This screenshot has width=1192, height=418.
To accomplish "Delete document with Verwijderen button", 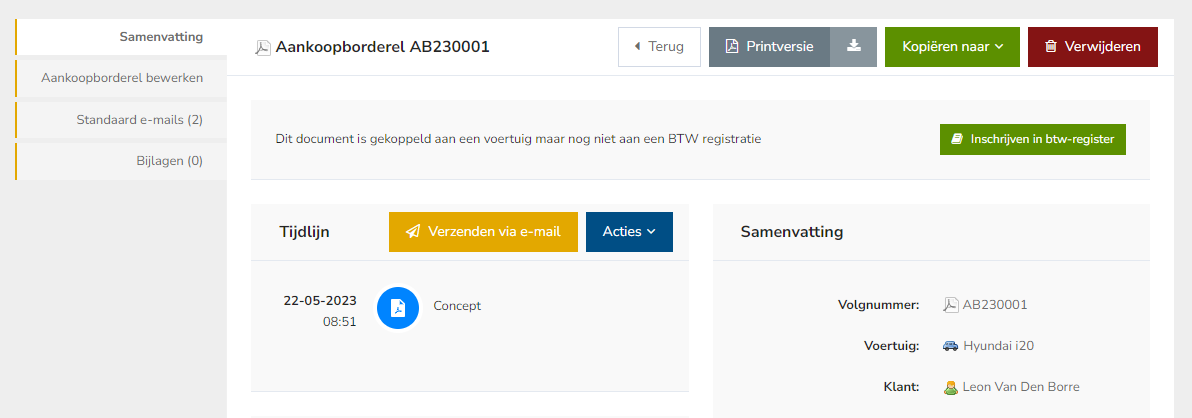I will click(1092, 46).
